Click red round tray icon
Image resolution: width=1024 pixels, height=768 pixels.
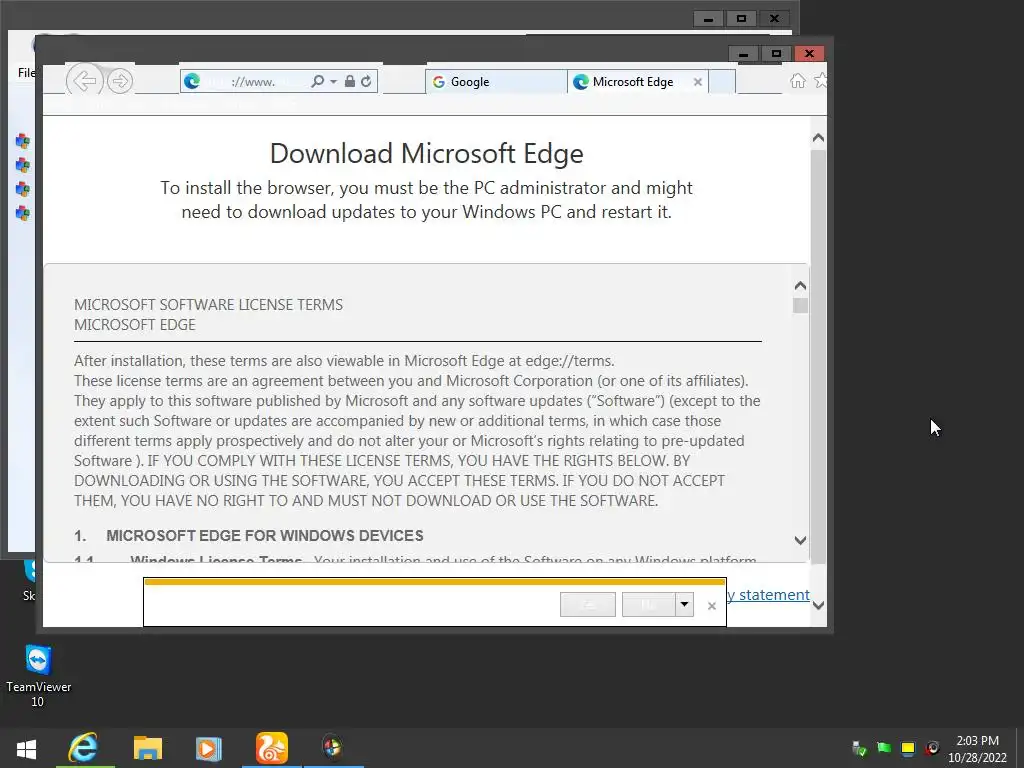click(932, 748)
